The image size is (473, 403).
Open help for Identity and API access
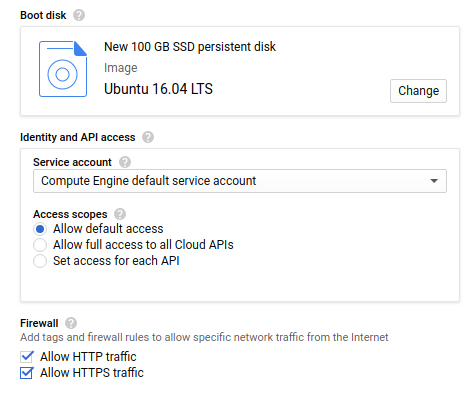(x=148, y=137)
